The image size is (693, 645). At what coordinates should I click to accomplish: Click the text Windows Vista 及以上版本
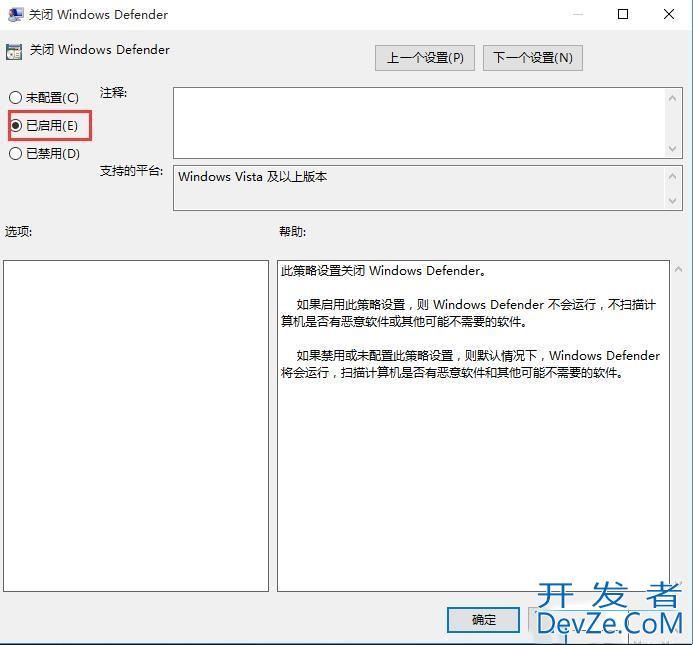pos(252,177)
